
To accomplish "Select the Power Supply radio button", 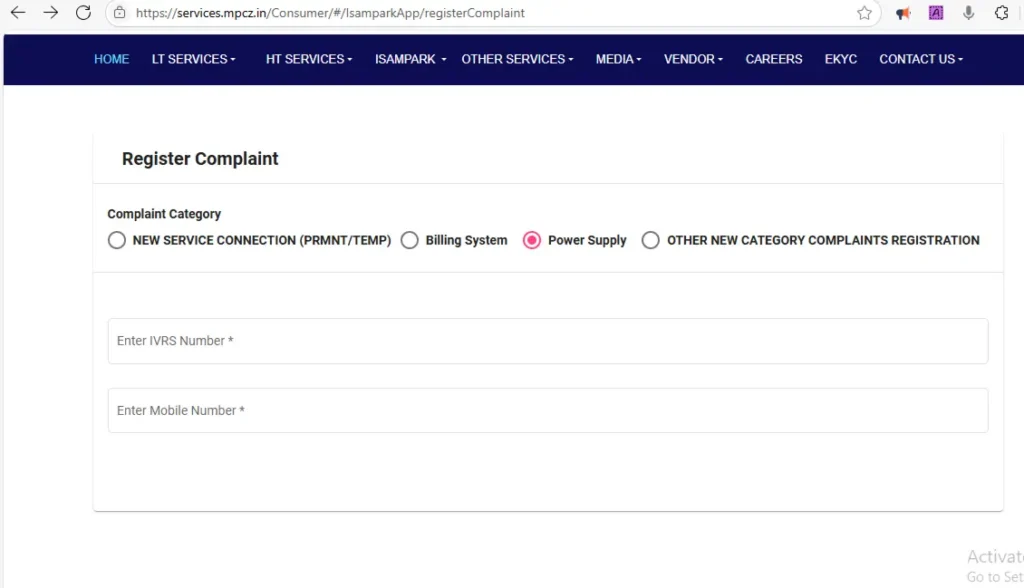I will (x=532, y=240).
